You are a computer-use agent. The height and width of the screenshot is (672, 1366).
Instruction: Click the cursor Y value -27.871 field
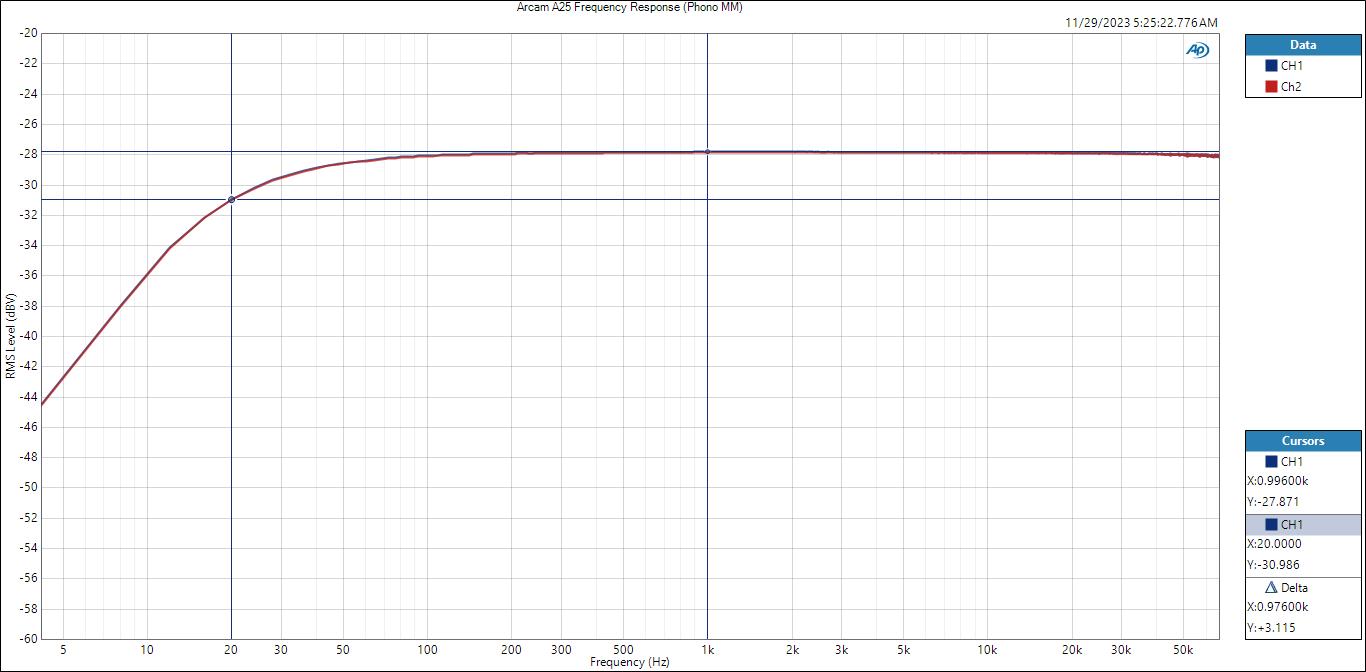click(x=1273, y=502)
